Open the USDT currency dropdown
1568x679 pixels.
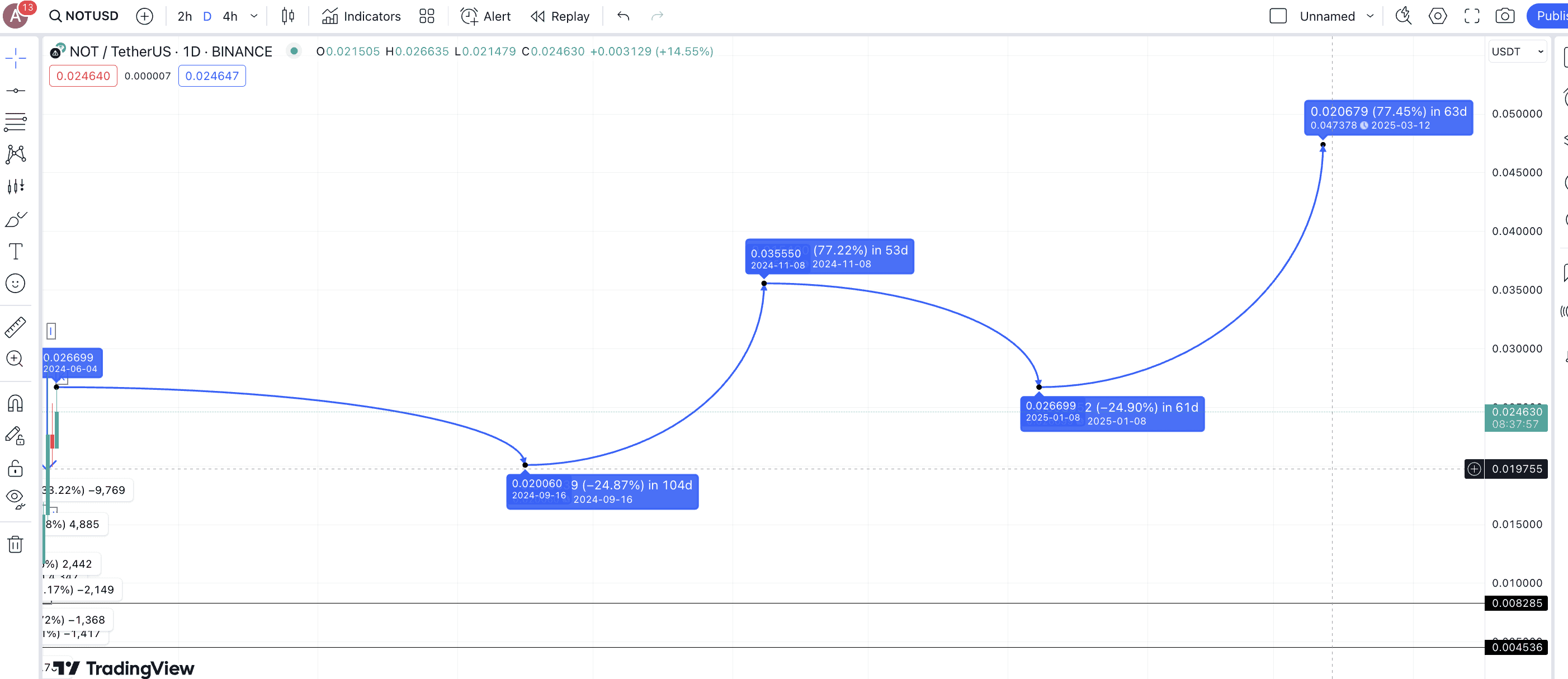click(x=1517, y=52)
